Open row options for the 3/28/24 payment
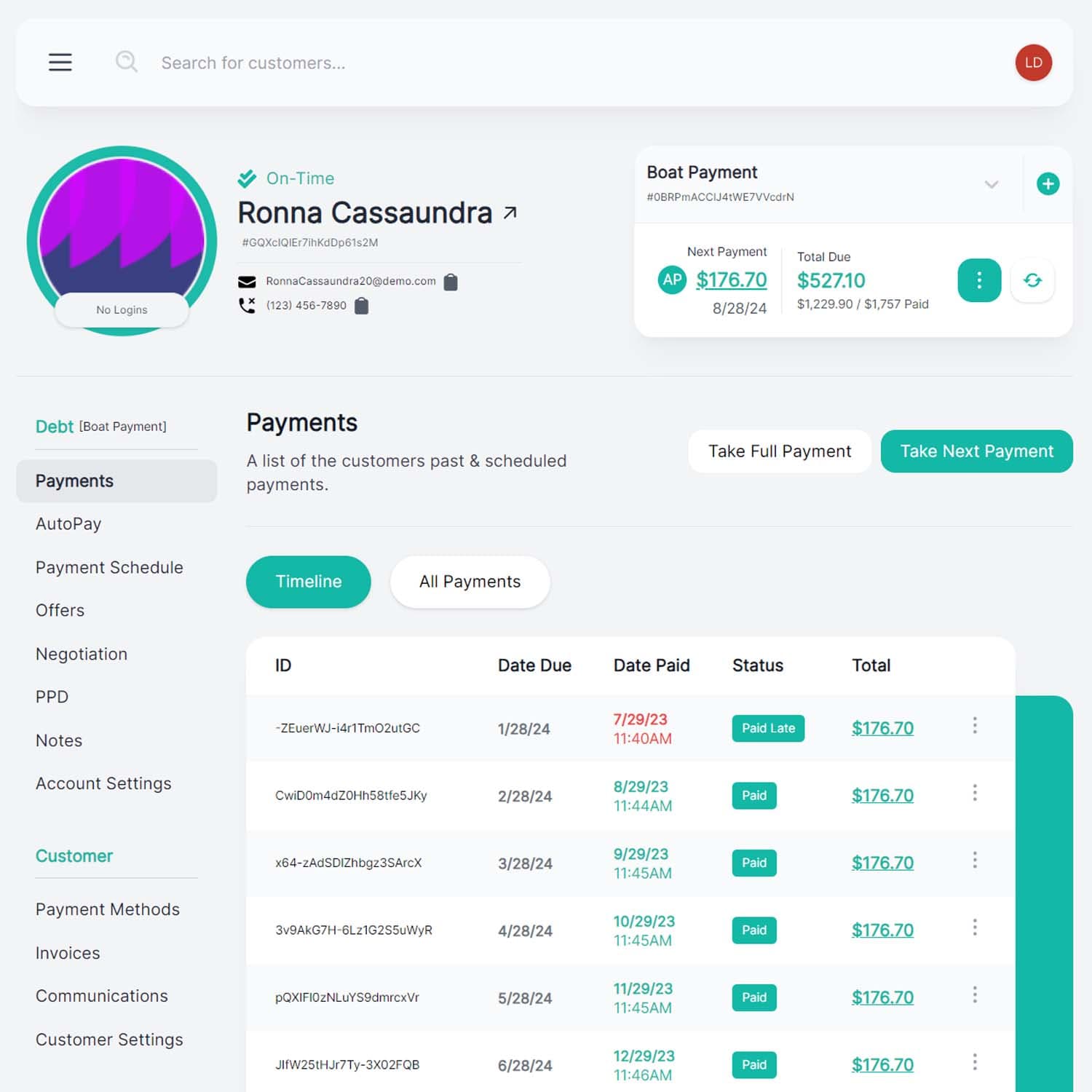The width and height of the screenshot is (1092, 1092). pyautogui.click(x=974, y=860)
